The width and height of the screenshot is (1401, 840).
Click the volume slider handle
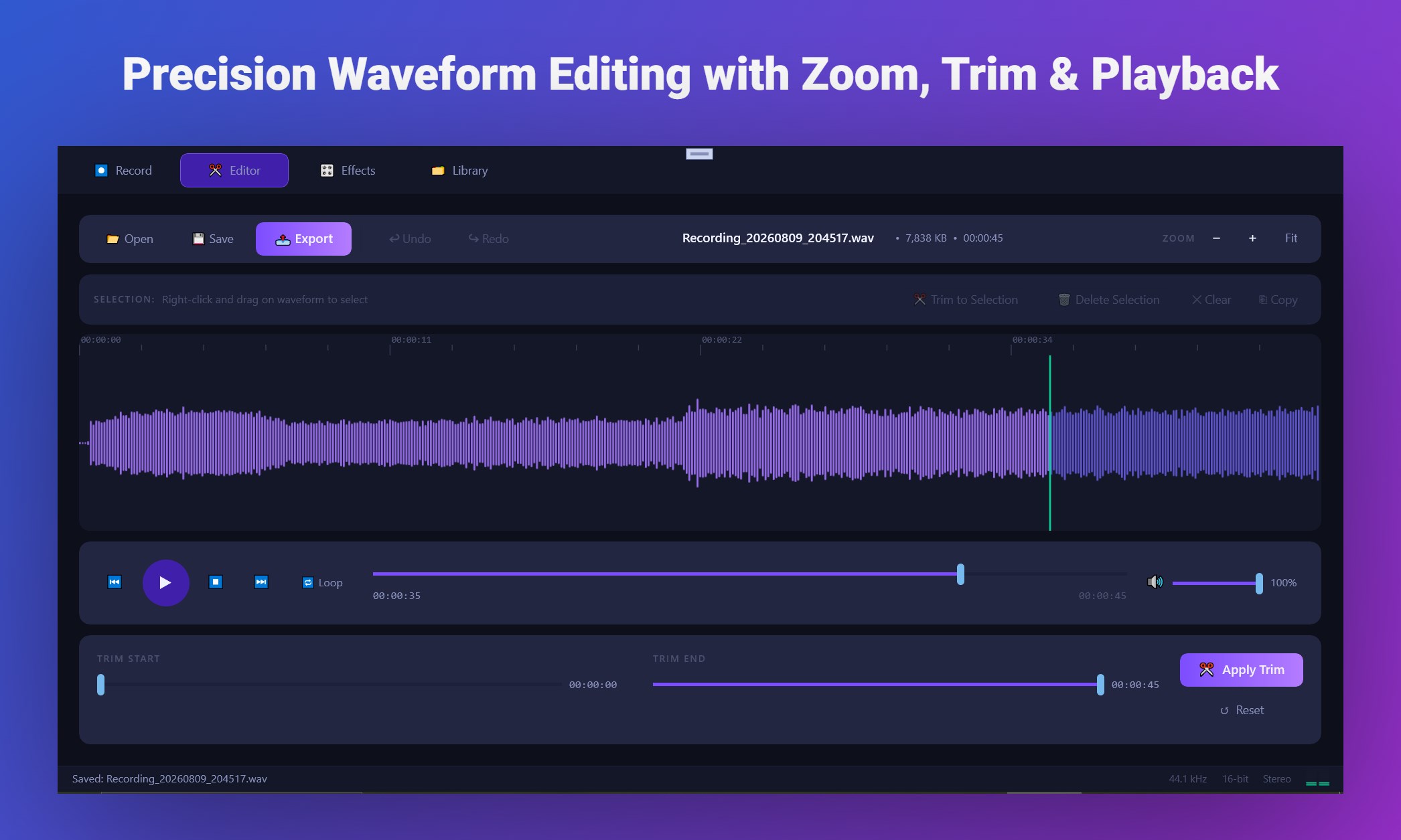click(x=1259, y=583)
